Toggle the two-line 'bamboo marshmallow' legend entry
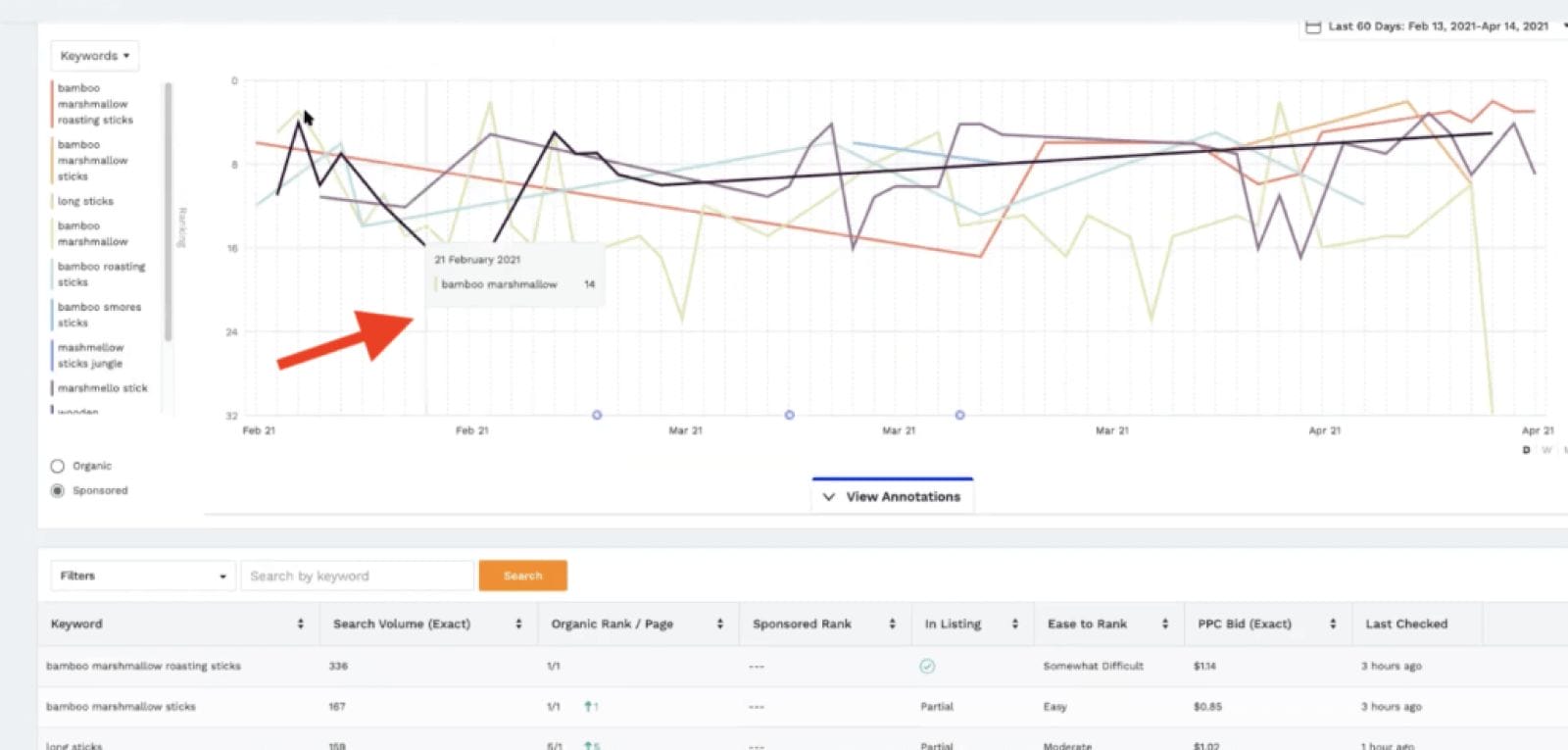Image resolution: width=1568 pixels, height=750 pixels. [91, 233]
